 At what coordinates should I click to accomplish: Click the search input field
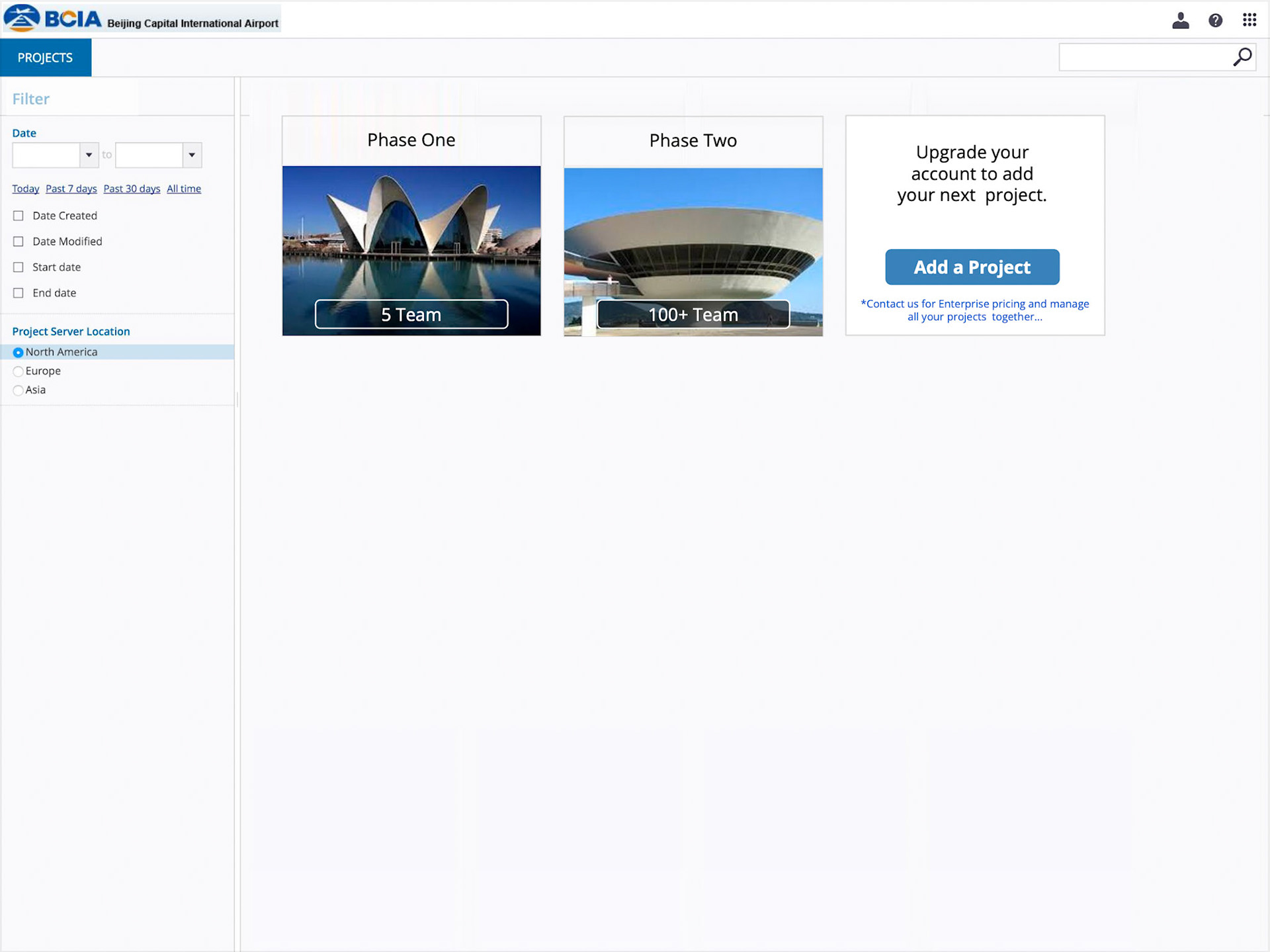pos(1143,58)
